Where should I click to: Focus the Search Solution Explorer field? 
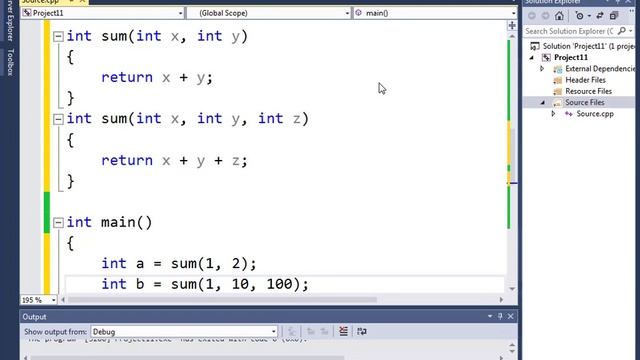click(571, 31)
